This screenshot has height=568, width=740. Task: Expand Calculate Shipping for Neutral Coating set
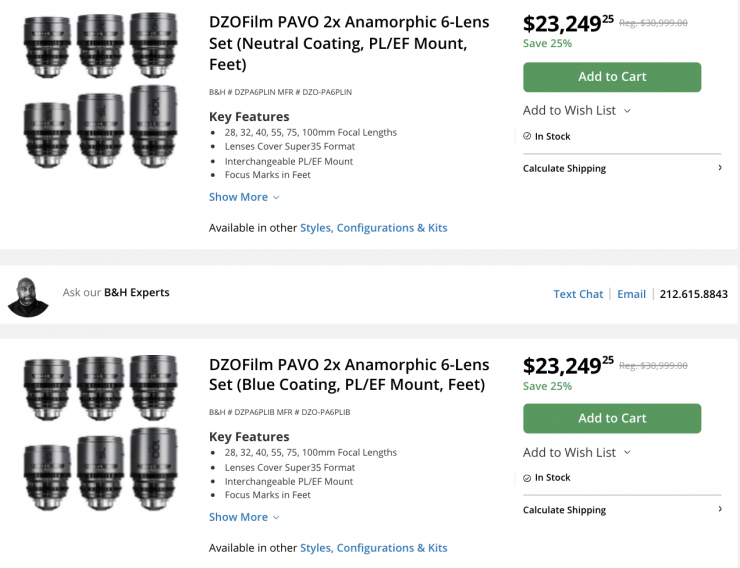(621, 169)
